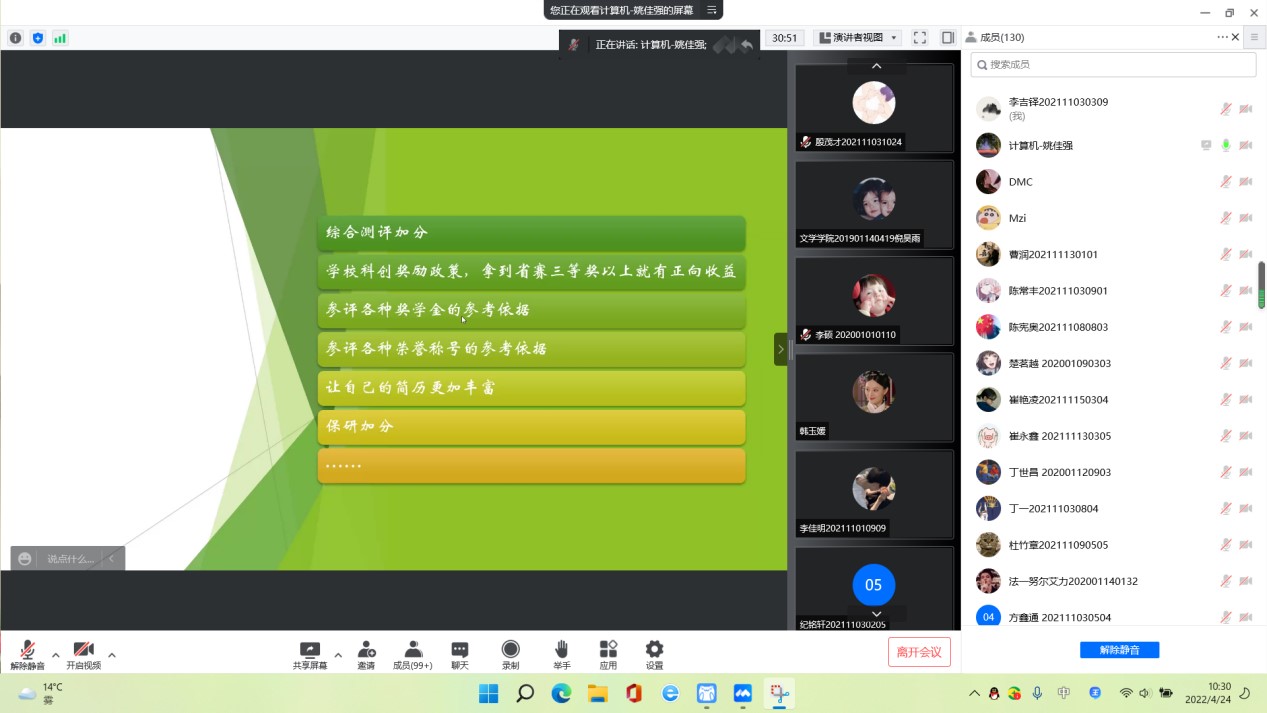The height and width of the screenshot is (713, 1267).
Task: Select member 楚茗越 202001090303
Action: [x=1113, y=363]
